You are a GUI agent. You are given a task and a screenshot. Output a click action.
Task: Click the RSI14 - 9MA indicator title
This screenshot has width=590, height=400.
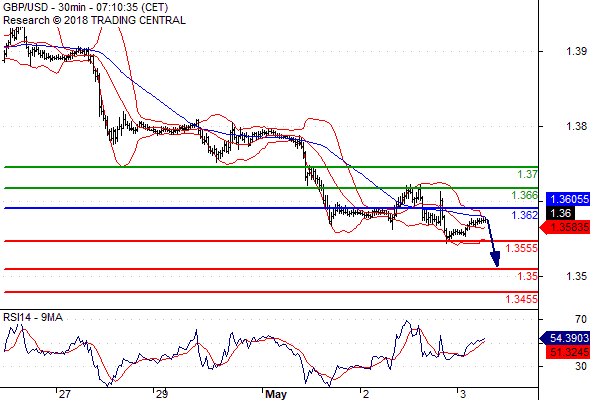coord(33,318)
